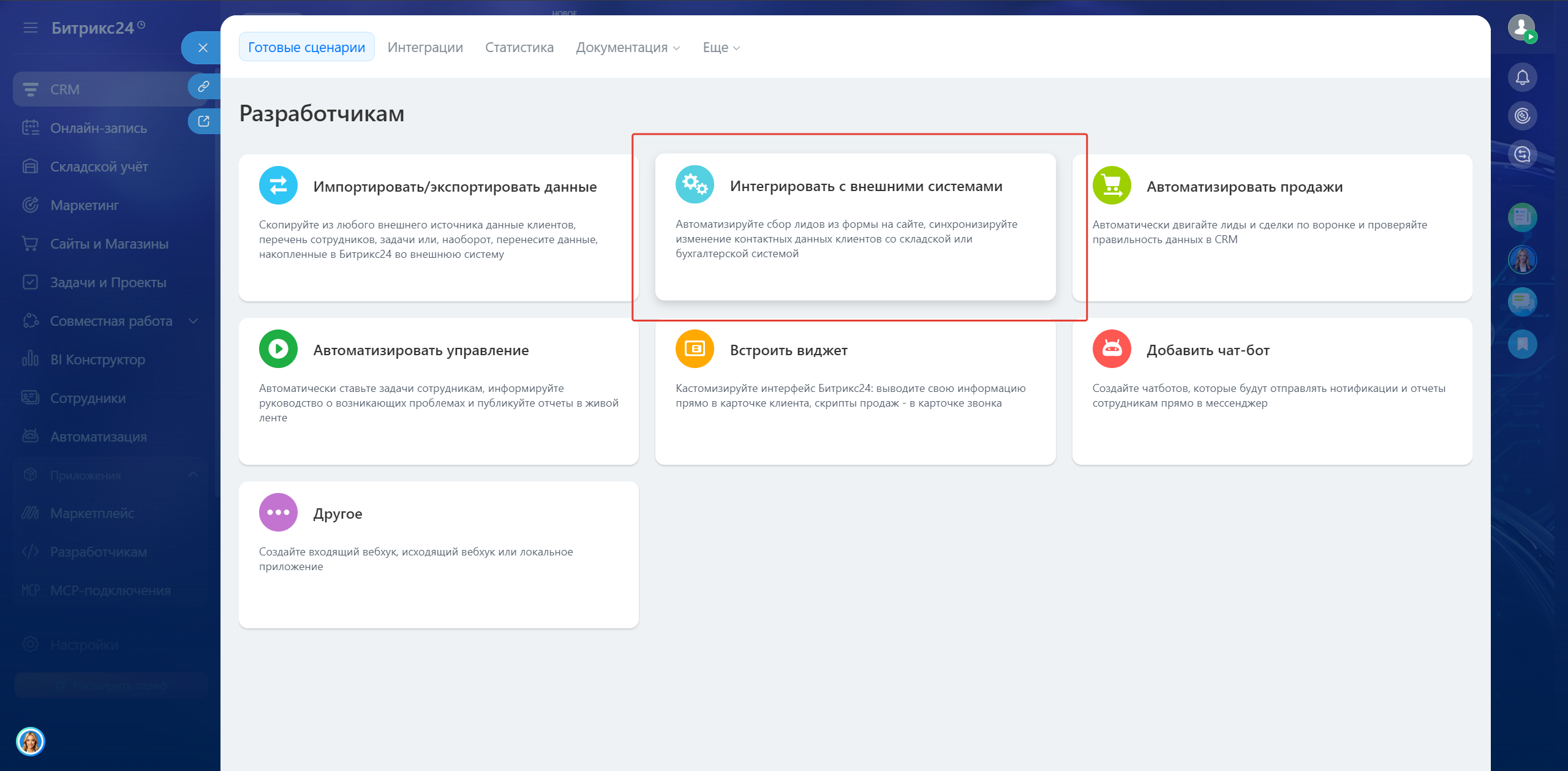This screenshot has height=771, width=1568.
Task: Click the gears icon for external systems integration
Action: 695,184
